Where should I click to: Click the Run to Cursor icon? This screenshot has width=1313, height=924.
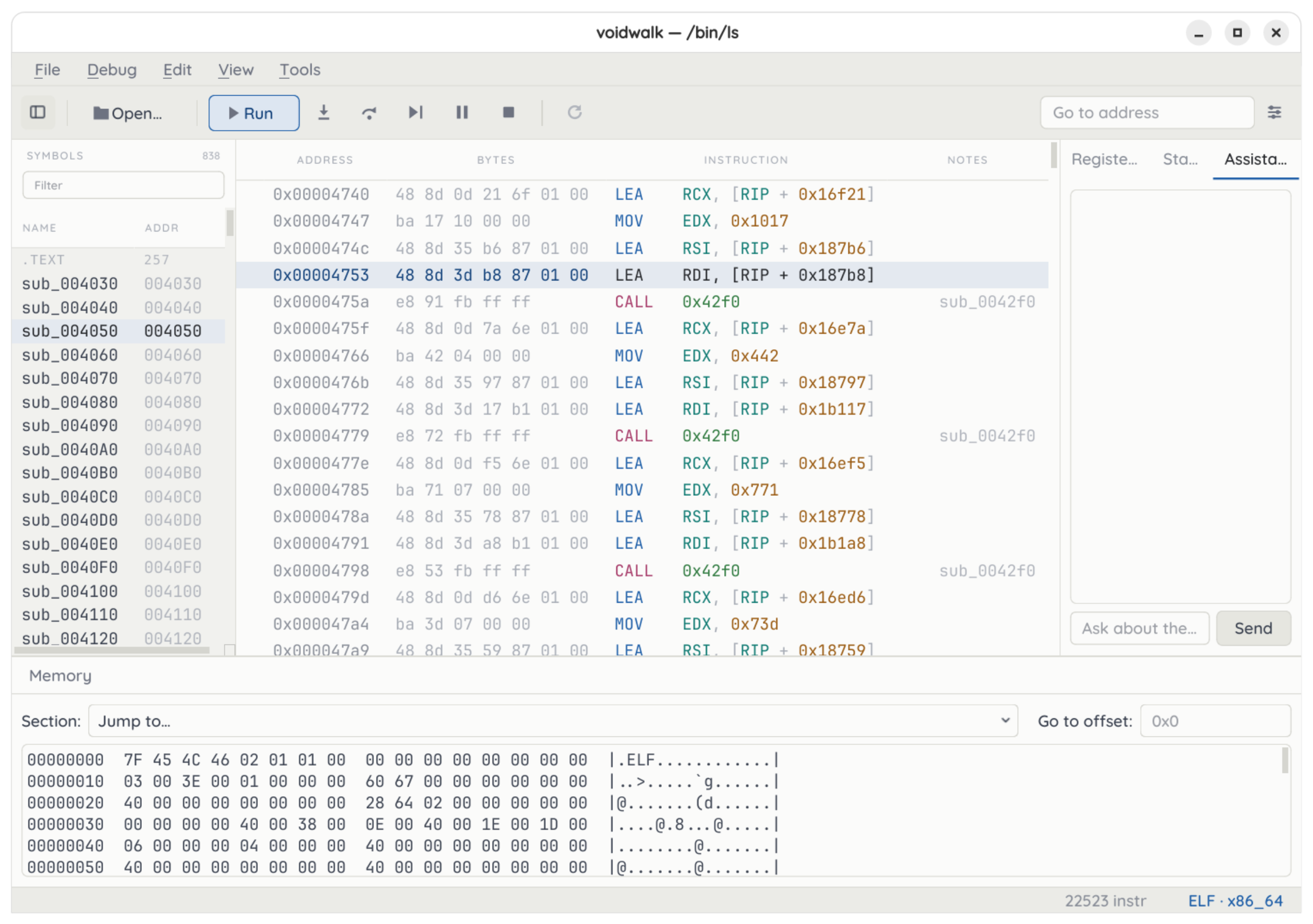[x=416, y=113]
